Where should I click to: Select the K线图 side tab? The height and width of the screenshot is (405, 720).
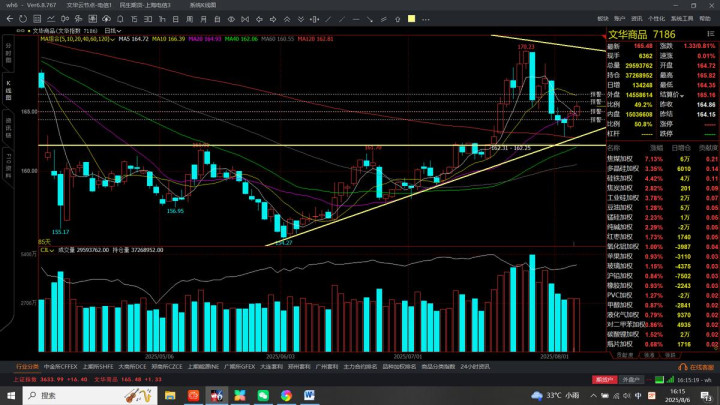(x=8, y=90)
